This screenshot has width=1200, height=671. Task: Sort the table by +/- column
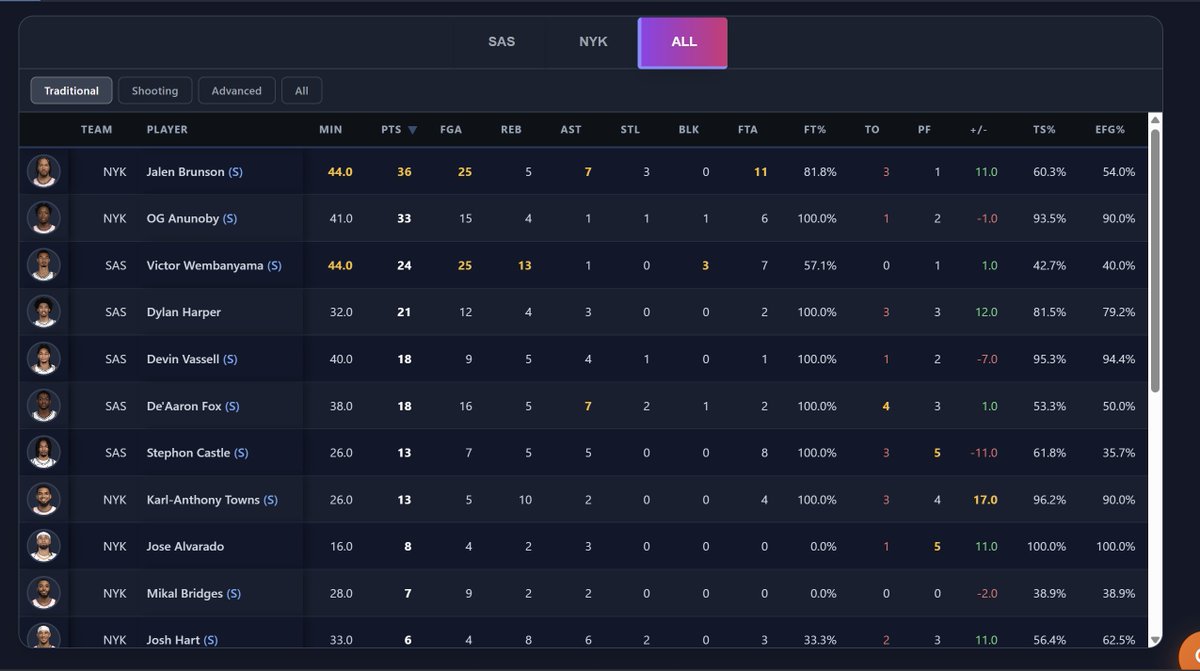coord(978,130)
